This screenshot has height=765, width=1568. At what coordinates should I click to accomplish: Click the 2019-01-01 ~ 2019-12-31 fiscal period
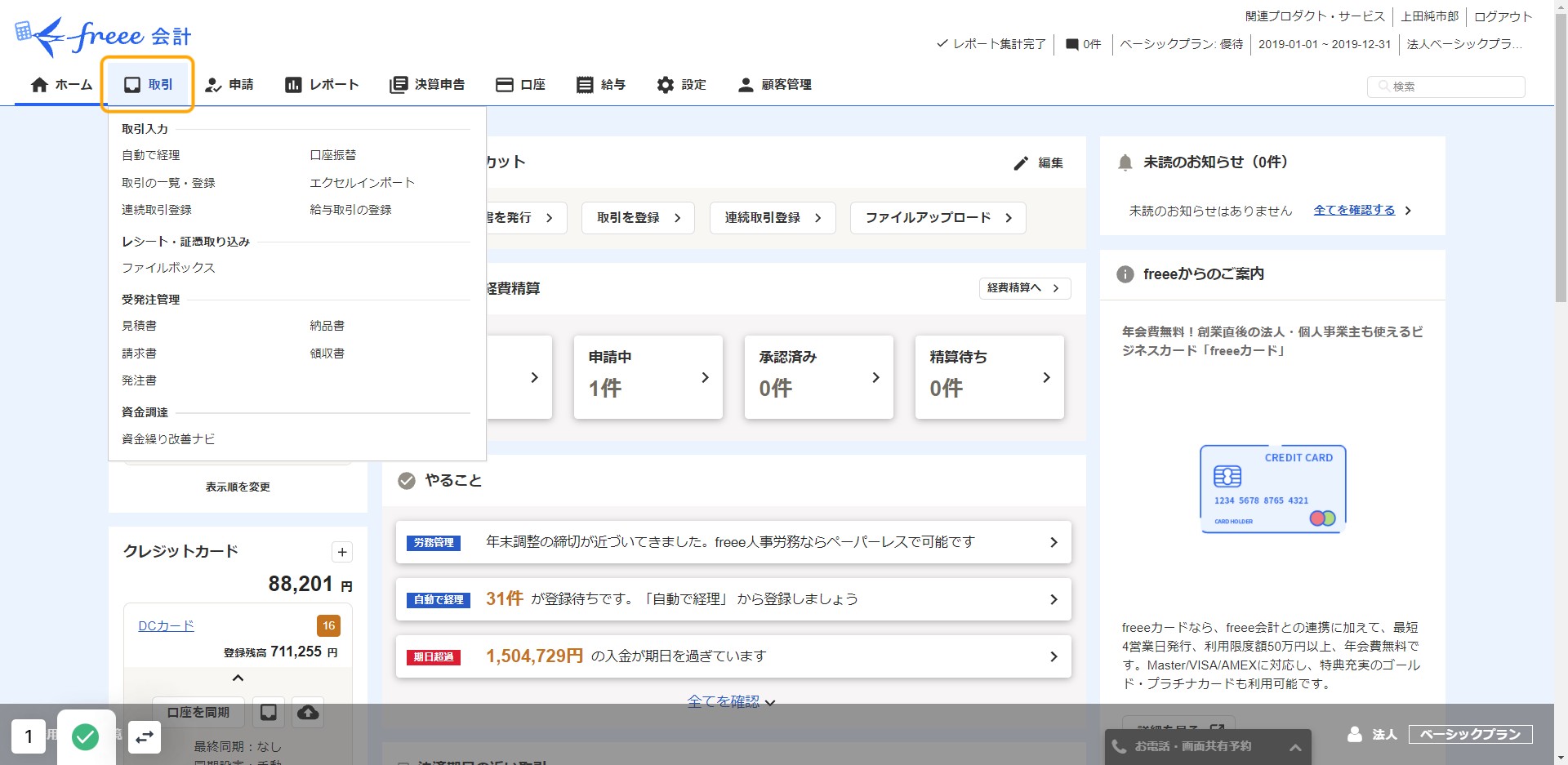1324,44
